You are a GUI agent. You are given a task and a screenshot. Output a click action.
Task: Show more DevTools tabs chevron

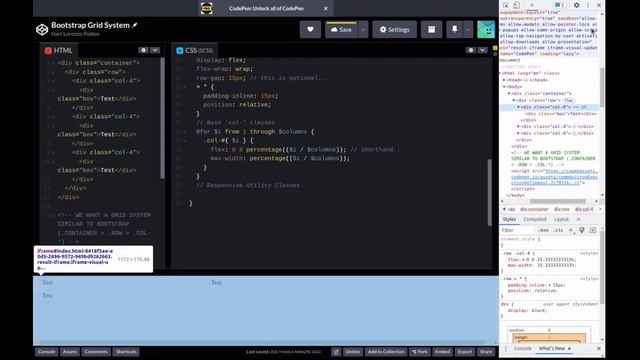[x=531, y=5]
